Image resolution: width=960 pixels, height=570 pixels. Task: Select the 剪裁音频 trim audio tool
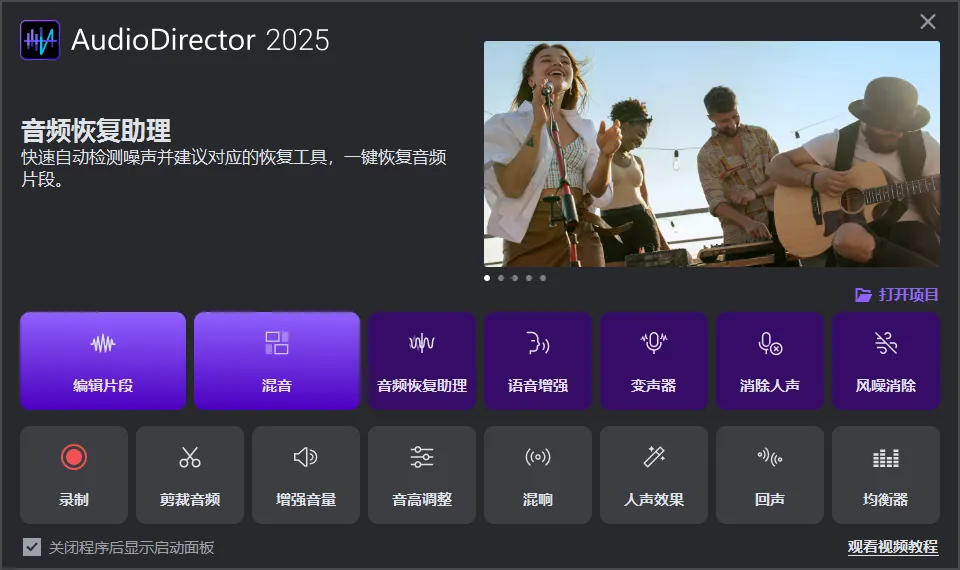click(190, 475)
